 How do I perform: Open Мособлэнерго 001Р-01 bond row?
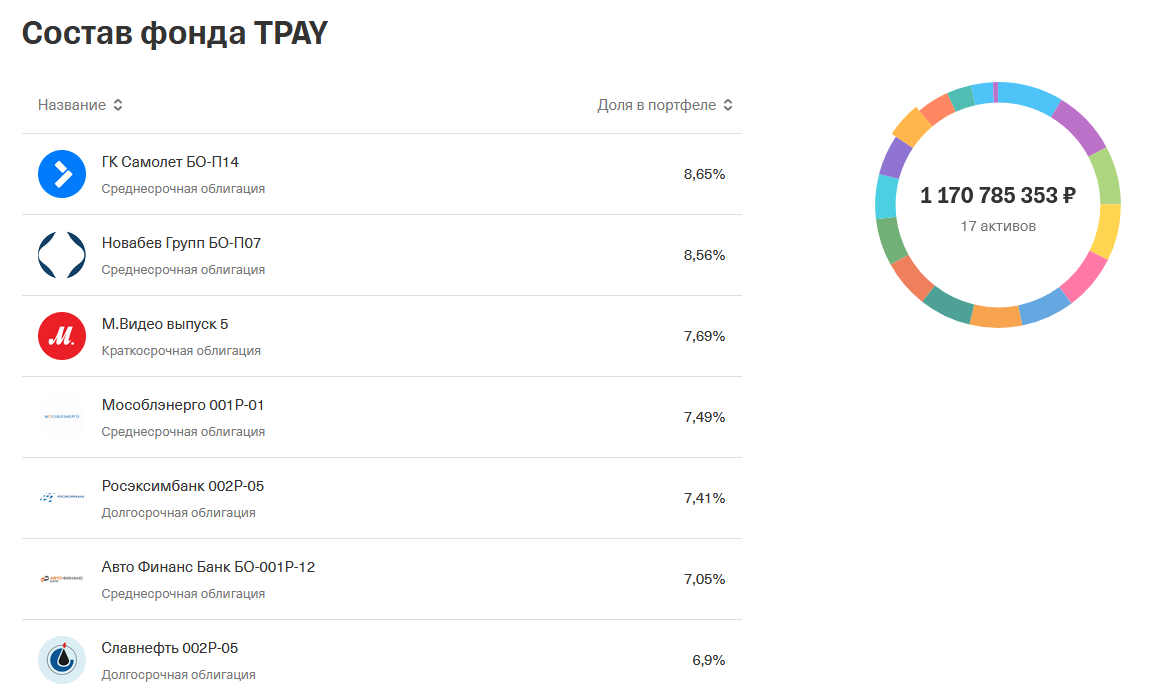(x=382, y=417)
